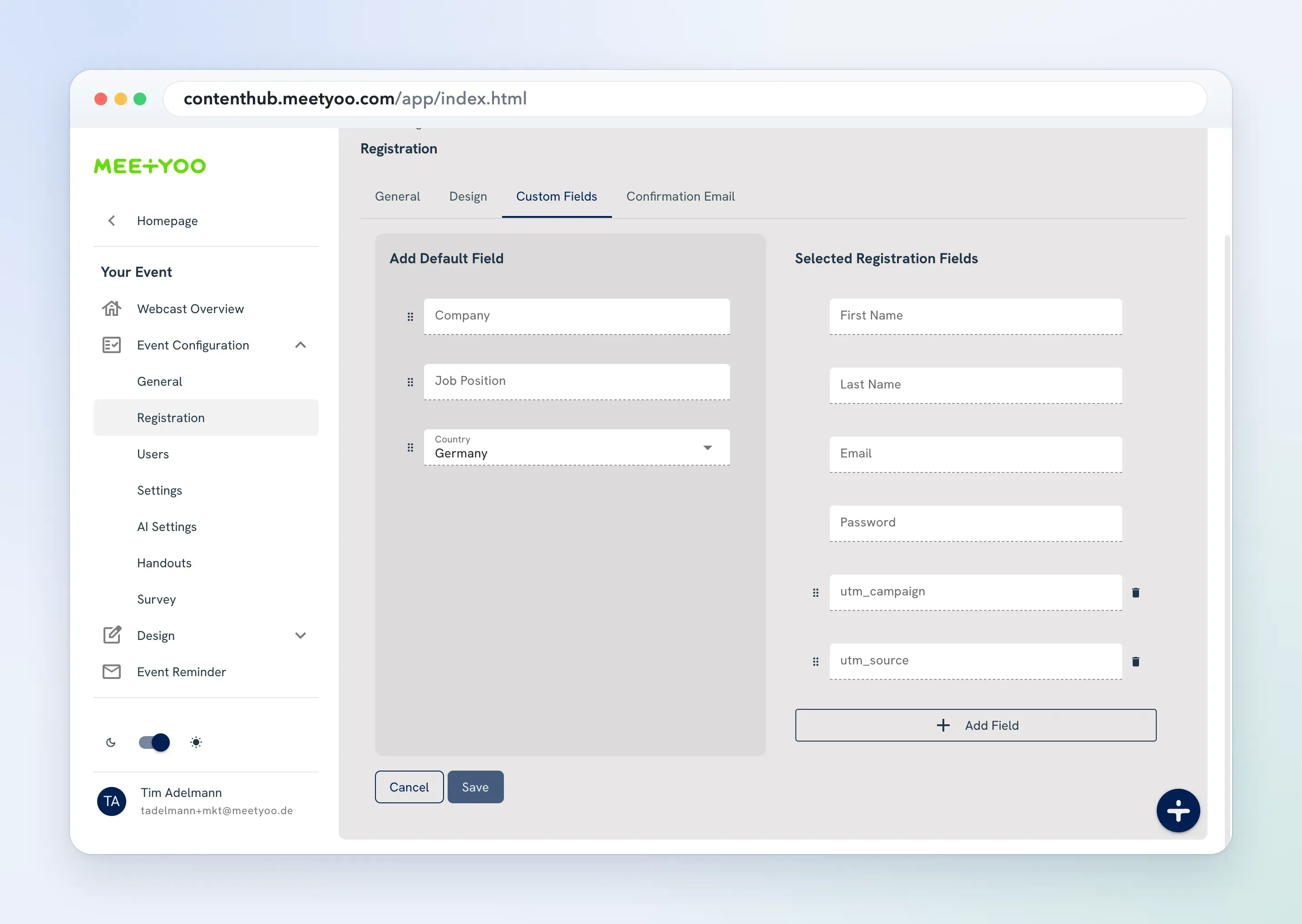Delete the utm_source field with trash icon
1302x924 pixels.
click(x=1135, y=662)
